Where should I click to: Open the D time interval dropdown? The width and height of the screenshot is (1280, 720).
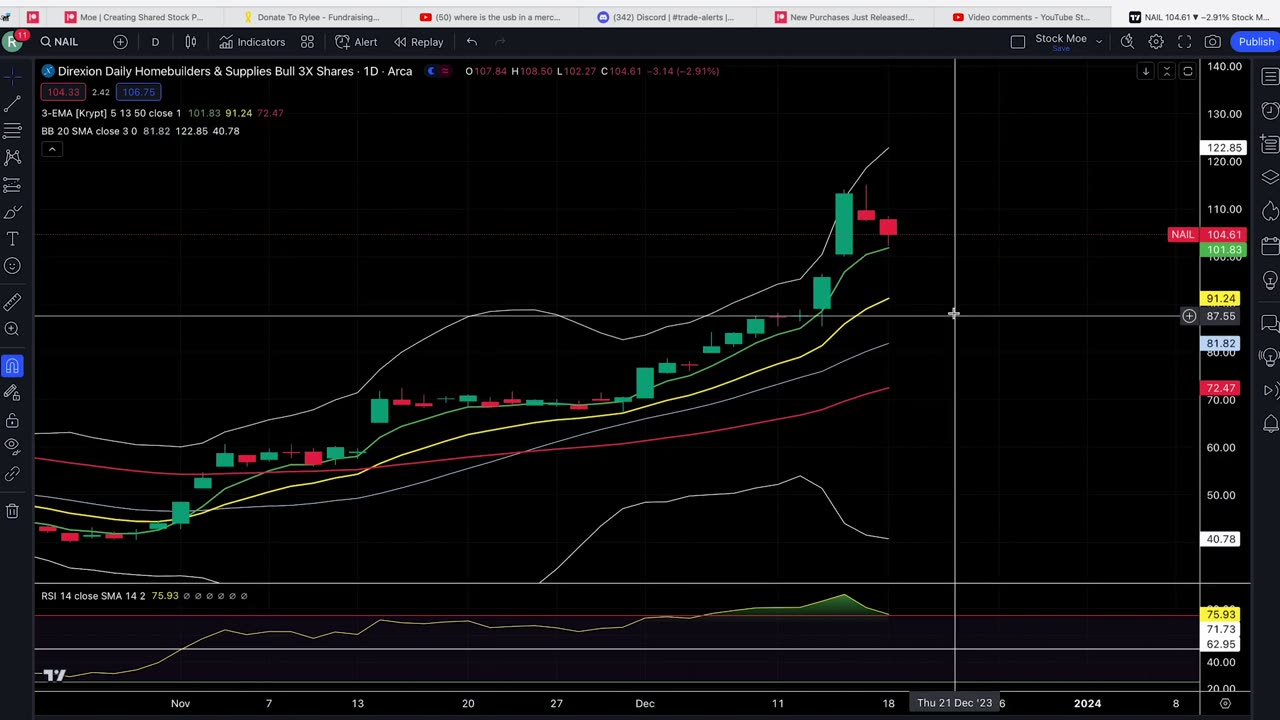click(155, 42)
